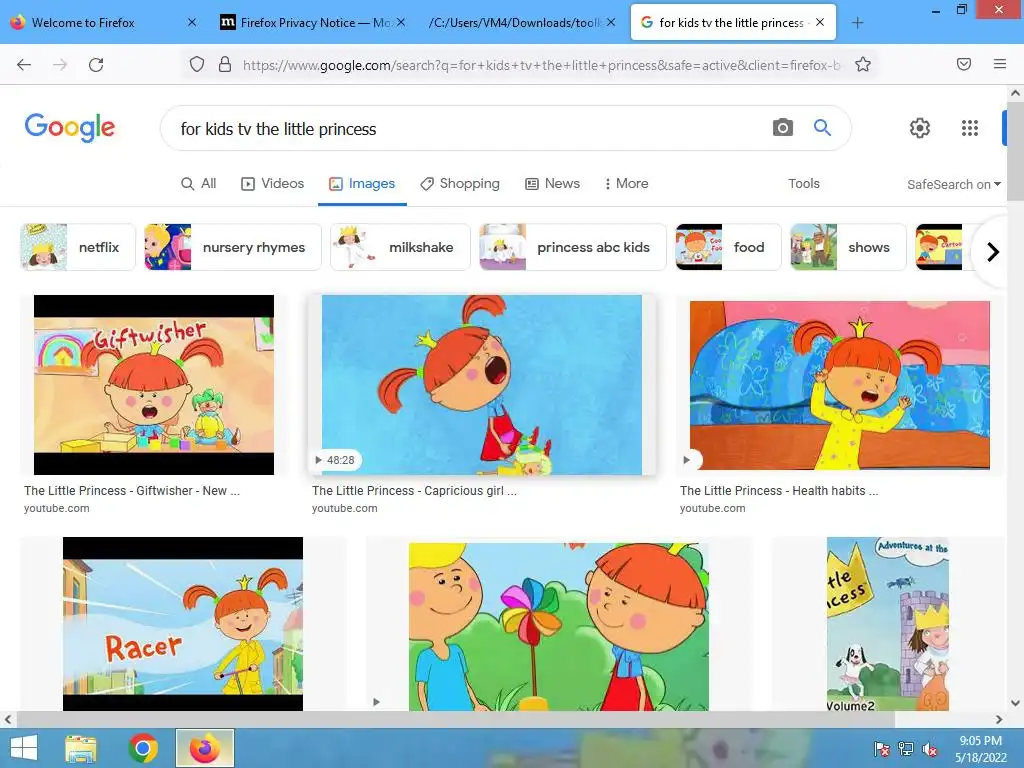
Task: Search by image using camera icon
Action: (782, 127)
